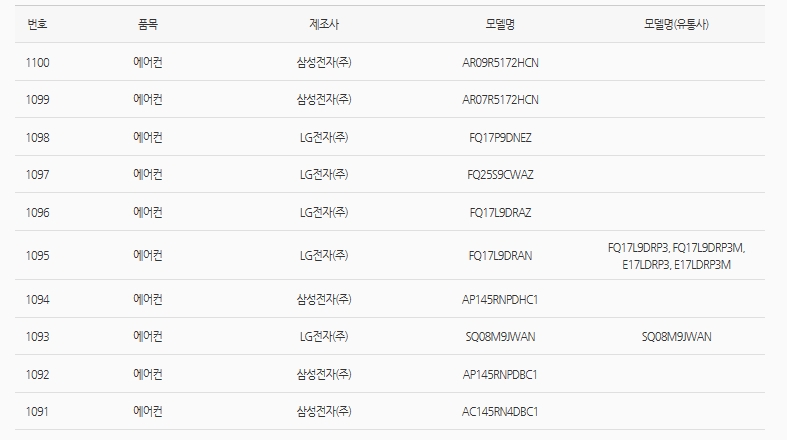Select model name AR09R5172HCN
The width and height of the screenshot is (787, 440).
[x=500, y=62]
